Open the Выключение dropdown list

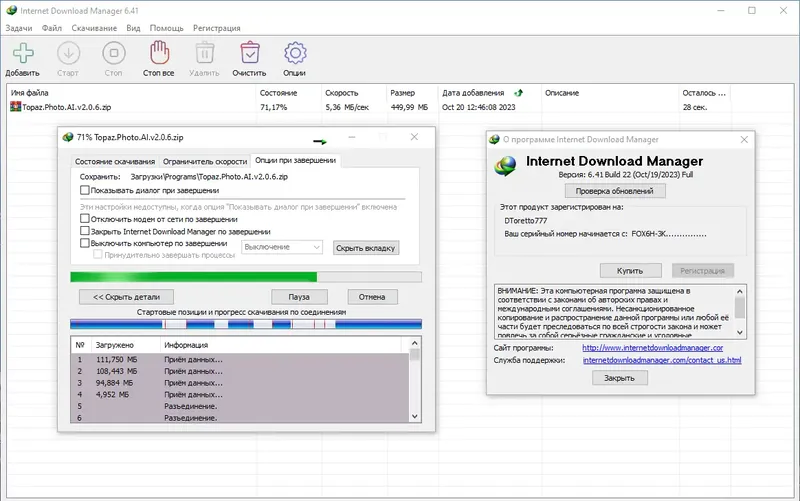pos(282,247)
